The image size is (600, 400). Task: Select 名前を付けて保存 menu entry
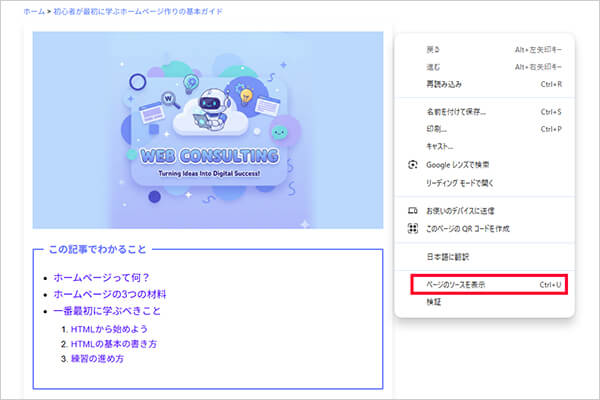coord(484,112)
